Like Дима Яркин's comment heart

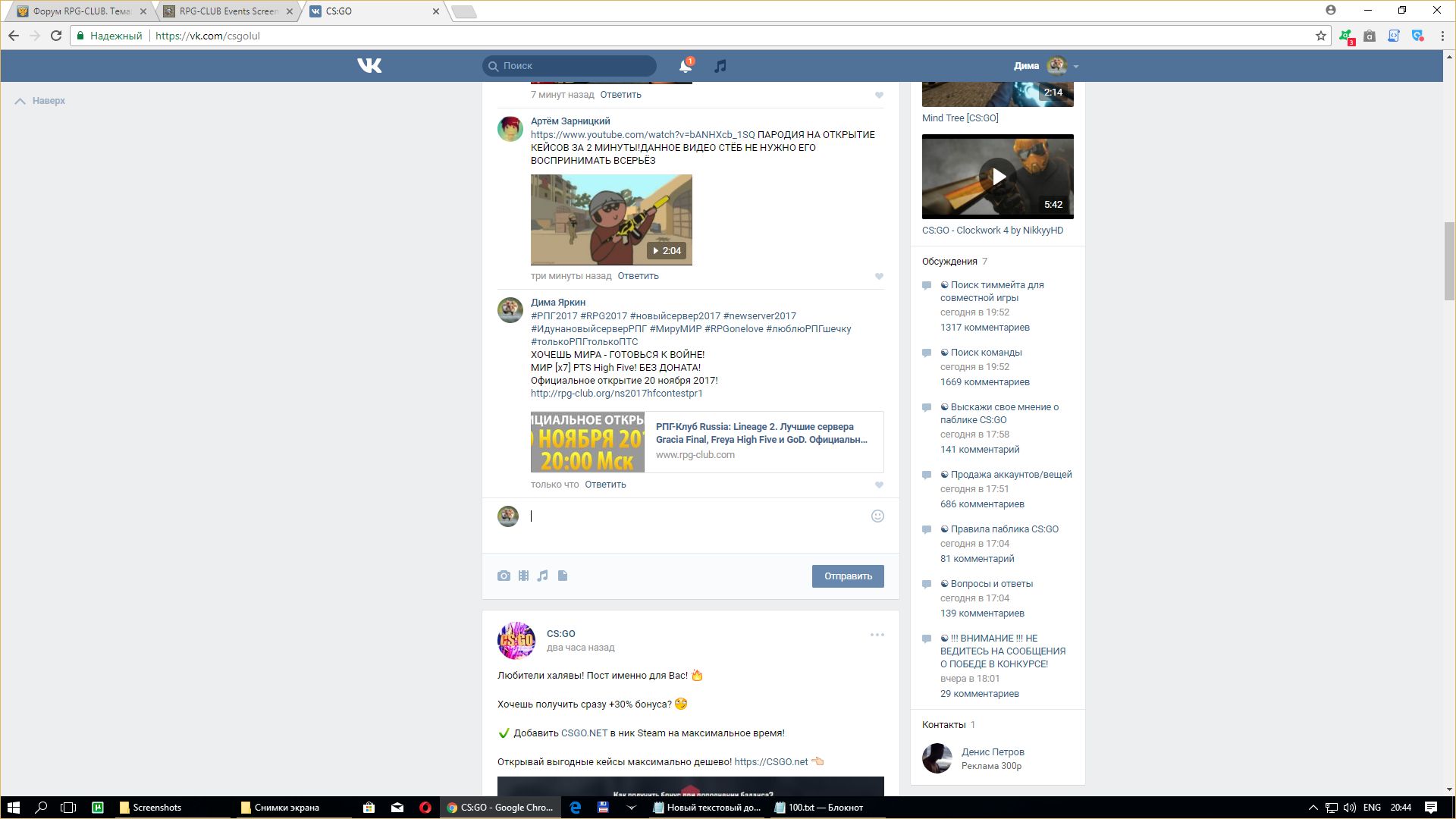(879, 485)
